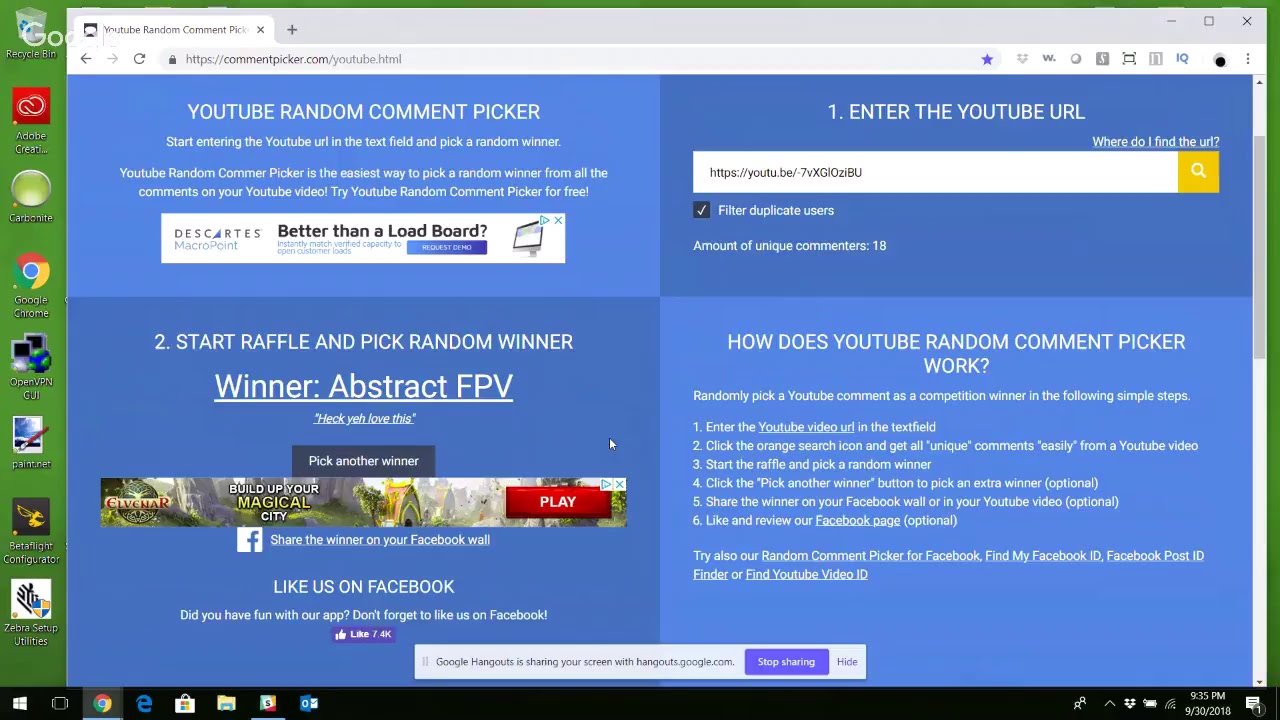Screen dimensions: 1280x720
Task: Click PLAY on the Elvenar ad
Action: tap(558, 502)
